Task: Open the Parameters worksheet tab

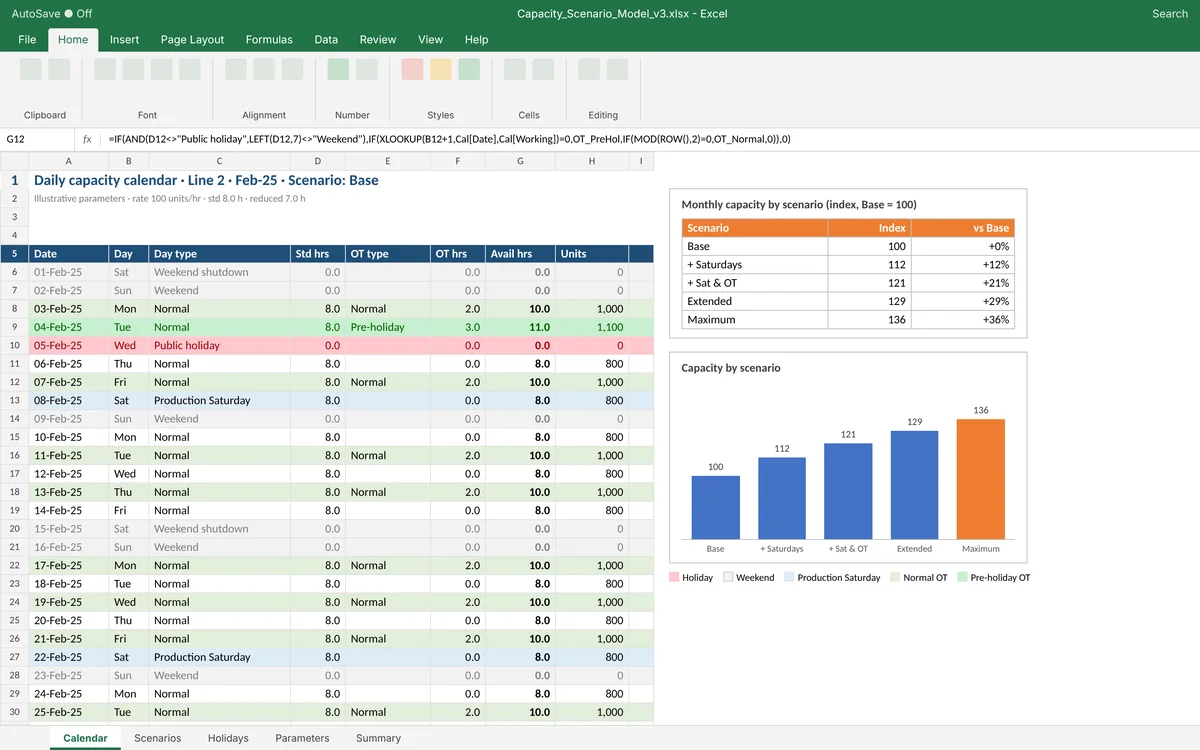Action: [x=302, y=738]
